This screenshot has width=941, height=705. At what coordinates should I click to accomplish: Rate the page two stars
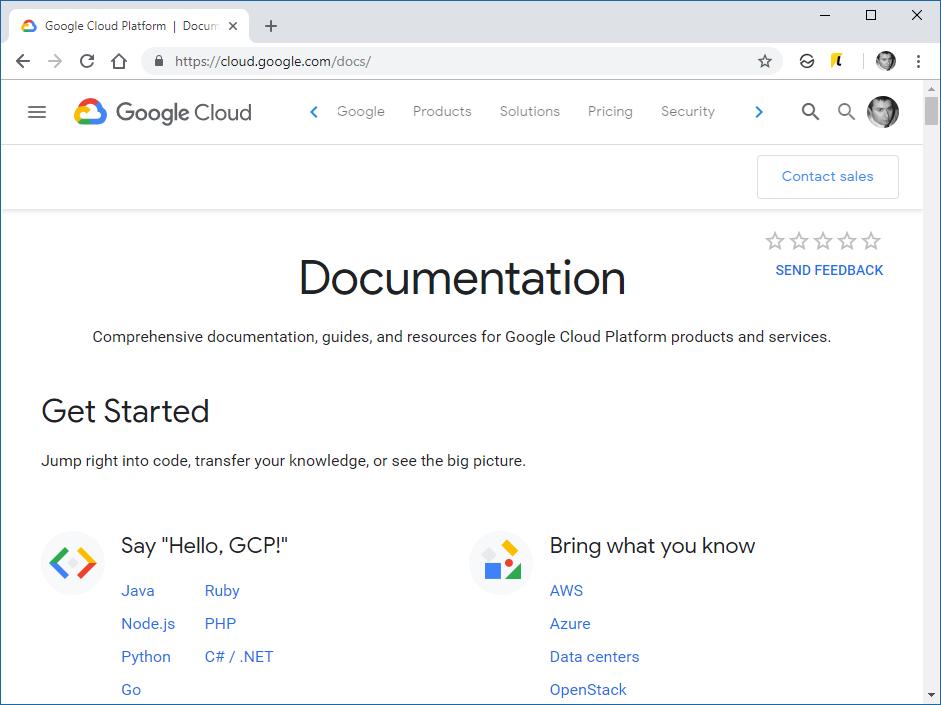pyautogui.click(x=799, y=241)
